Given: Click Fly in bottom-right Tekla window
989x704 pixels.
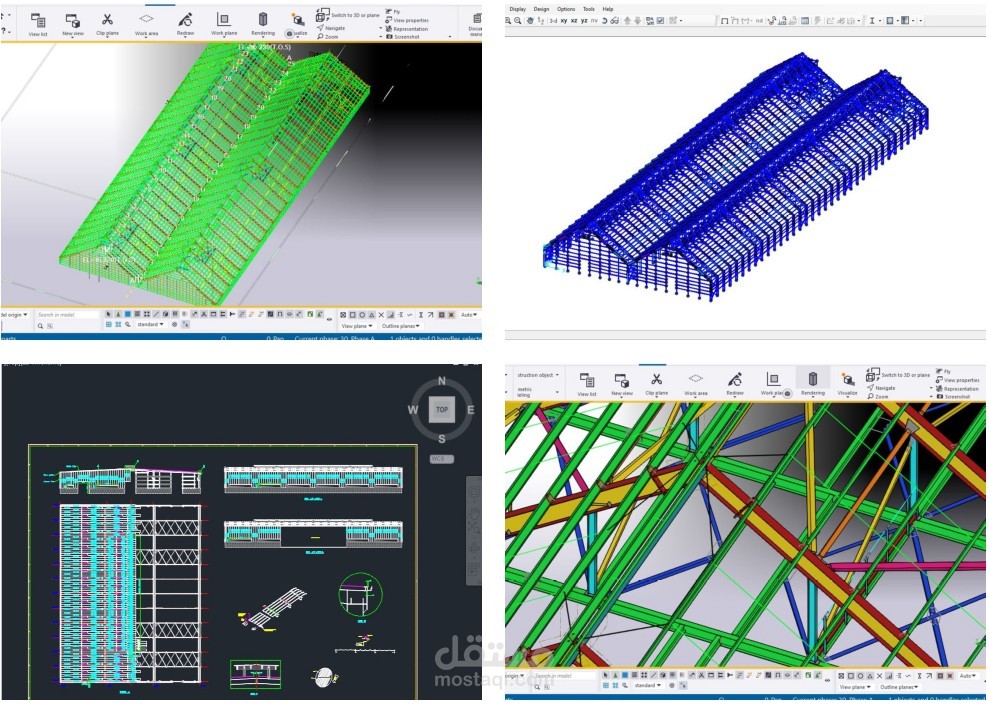Looking at the screenshot, I should [944, 372].
